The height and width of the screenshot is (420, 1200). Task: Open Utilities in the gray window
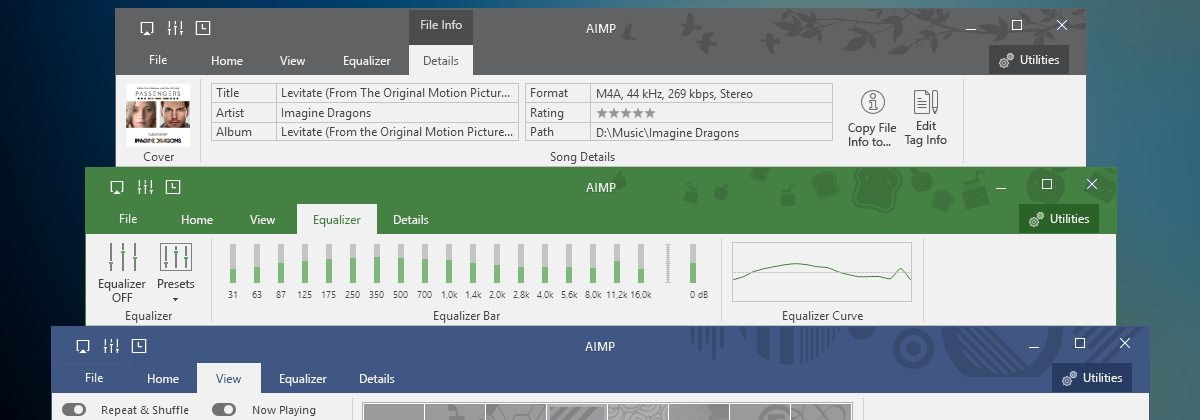pos(1028,60)
